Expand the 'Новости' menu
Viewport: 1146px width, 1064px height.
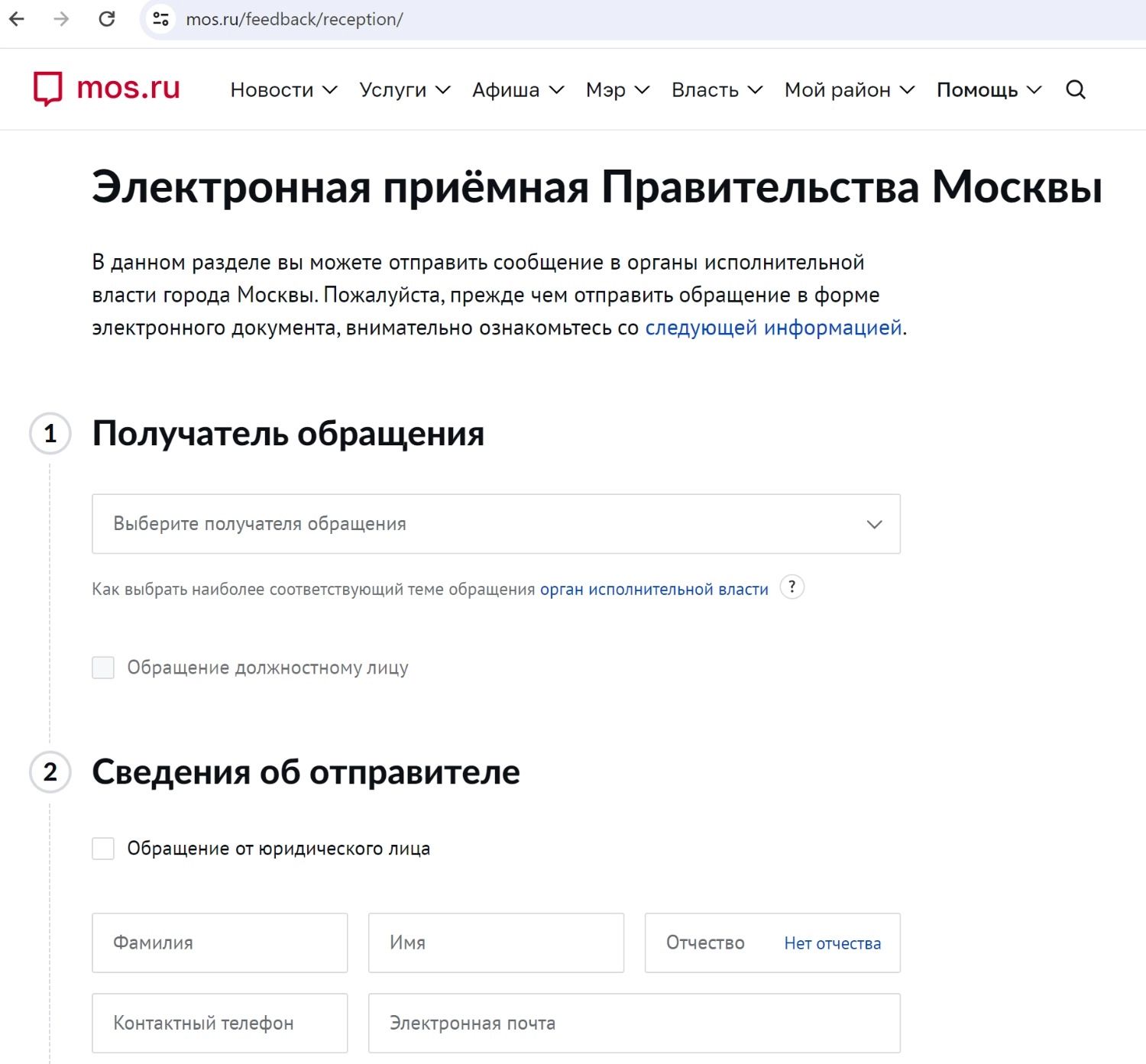283,90
